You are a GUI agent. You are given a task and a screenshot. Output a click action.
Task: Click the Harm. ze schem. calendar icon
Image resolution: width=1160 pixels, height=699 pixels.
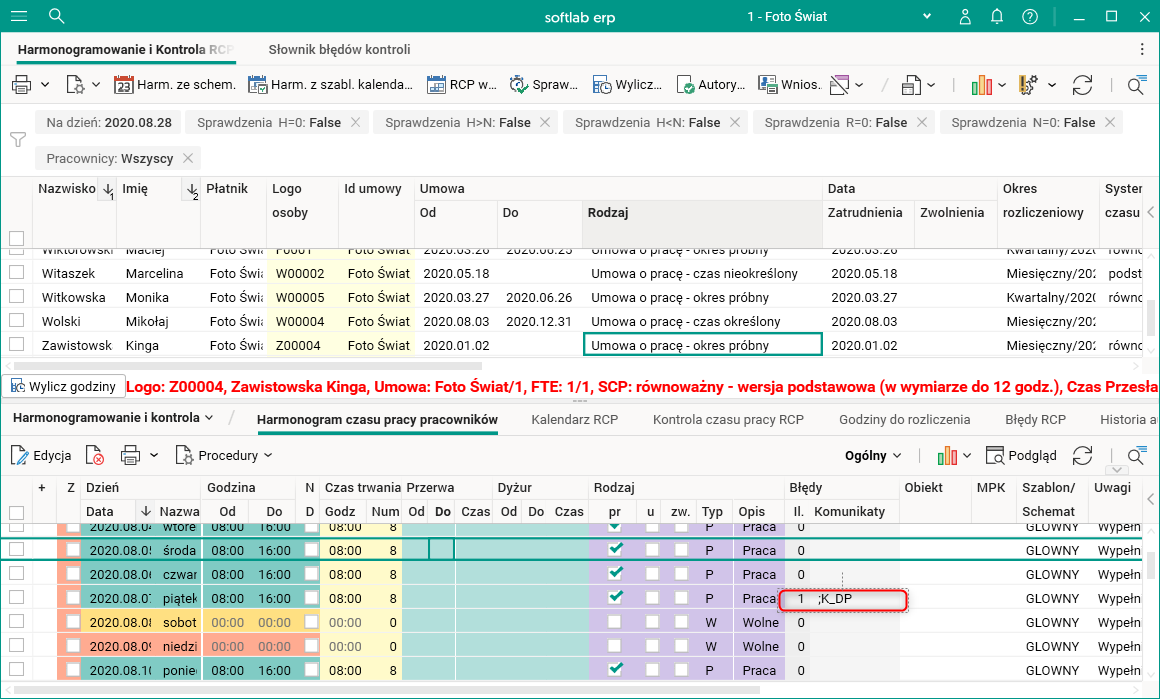pyautogui.click(x=124, y=85)
